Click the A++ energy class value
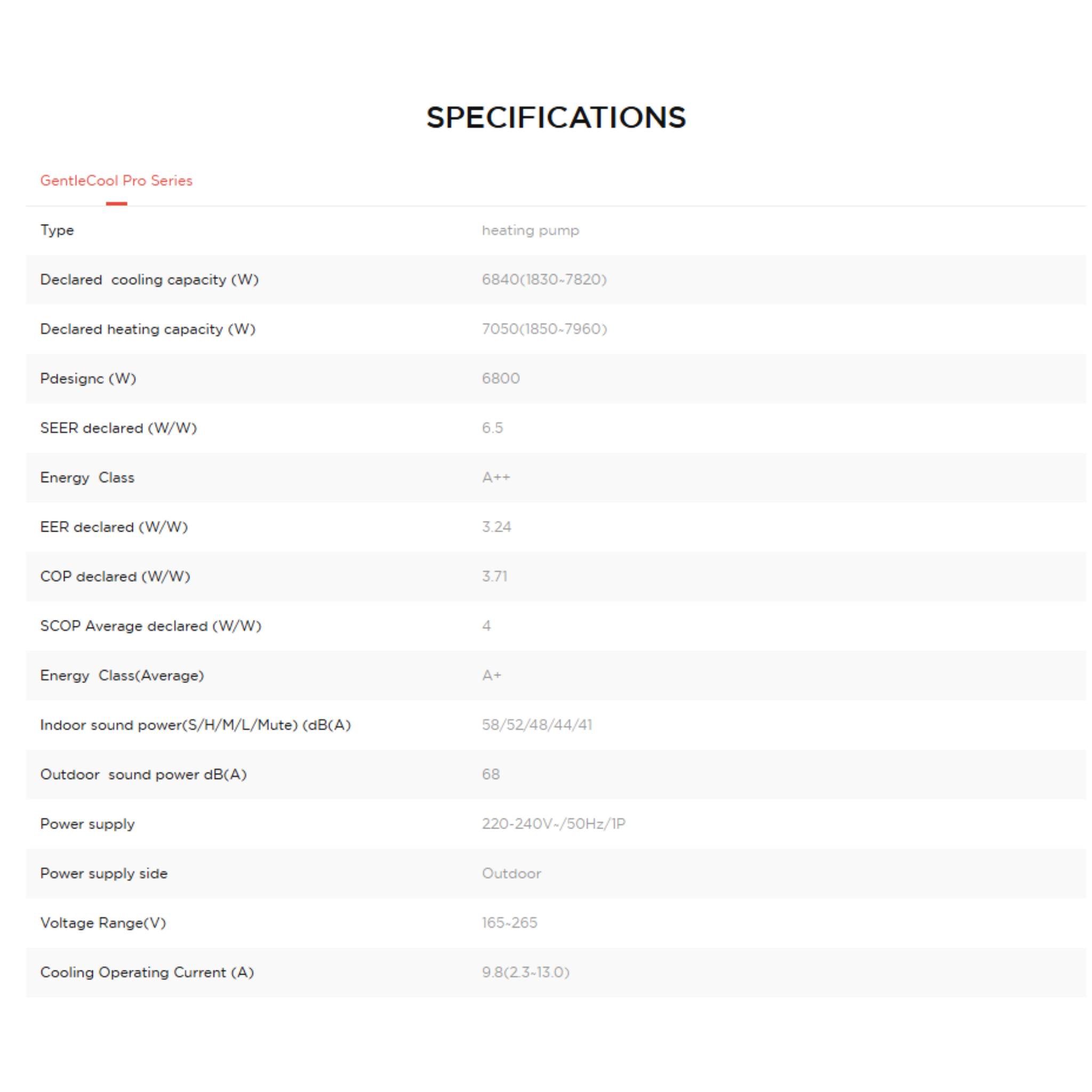The width and height of the screenshot is (1092, 1092). coord(496,478)
